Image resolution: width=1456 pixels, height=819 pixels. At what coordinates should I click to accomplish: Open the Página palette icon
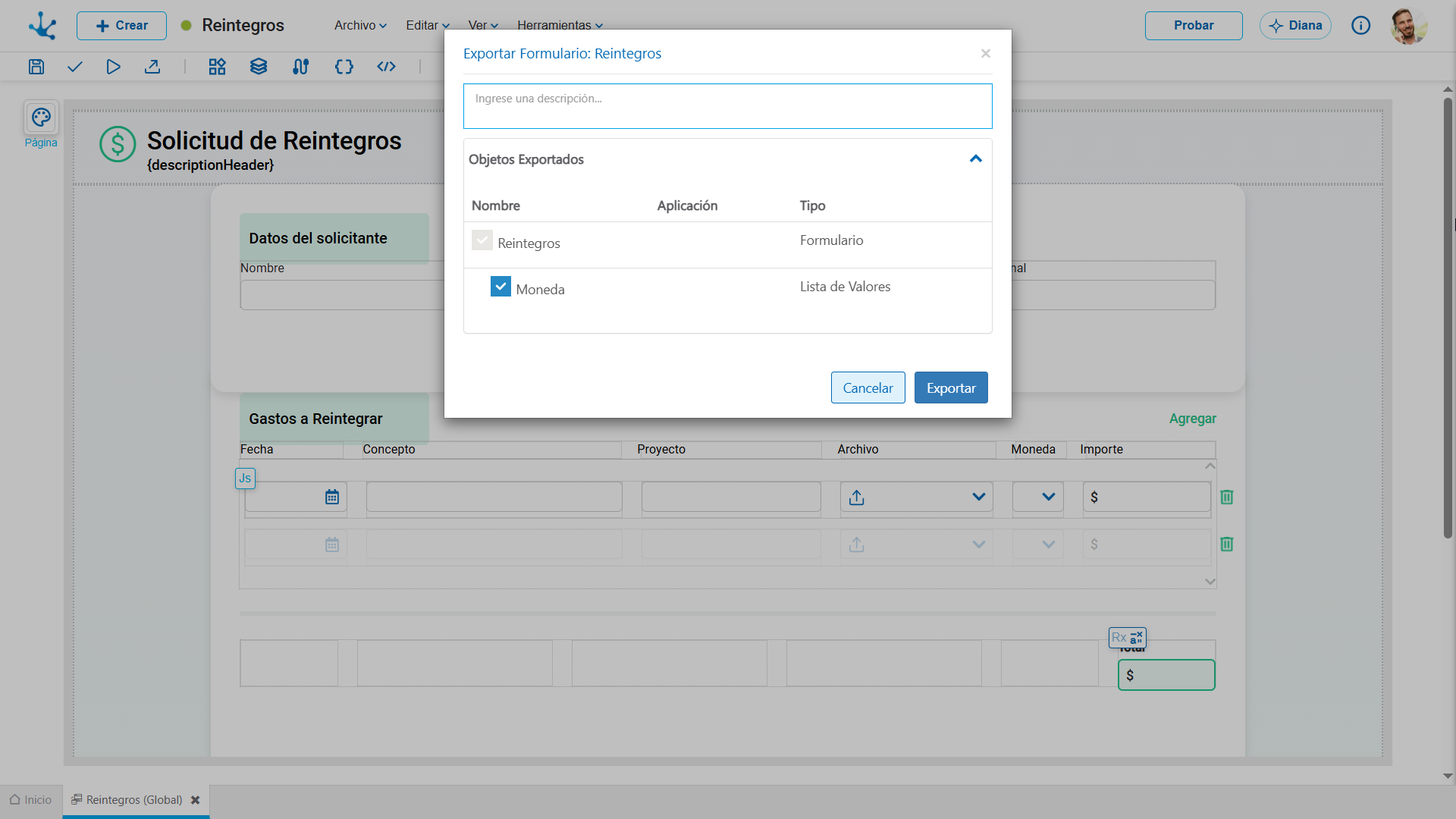point(41,118)
